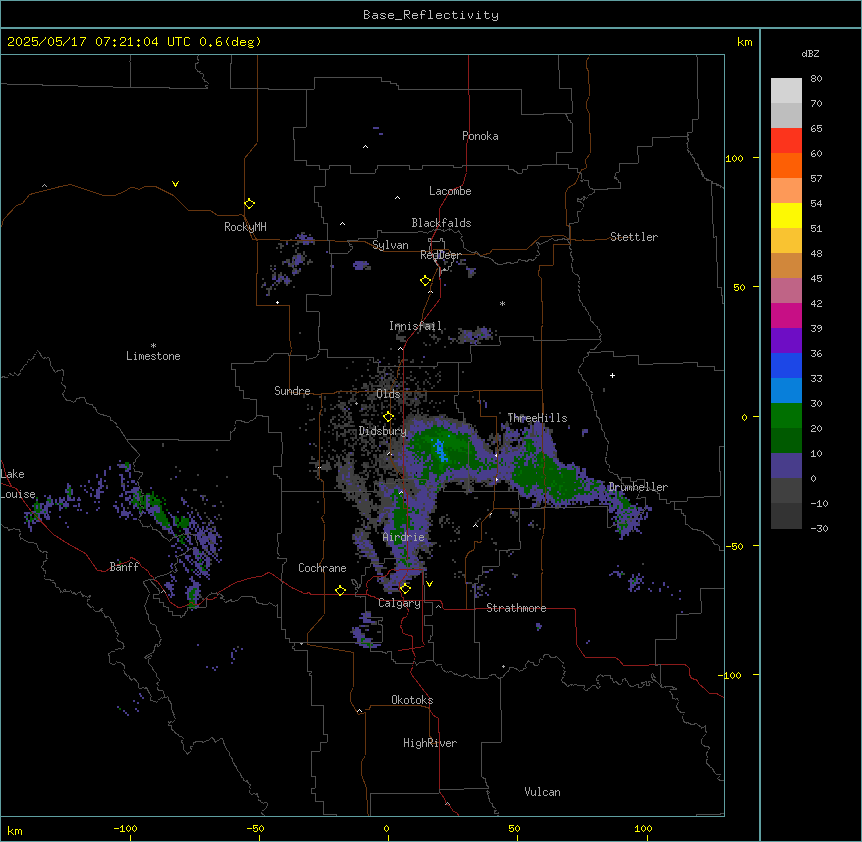Click the purple 10 dBZ legend swatch
Screen dimensions: 862x842
click(x=786, y=466)
